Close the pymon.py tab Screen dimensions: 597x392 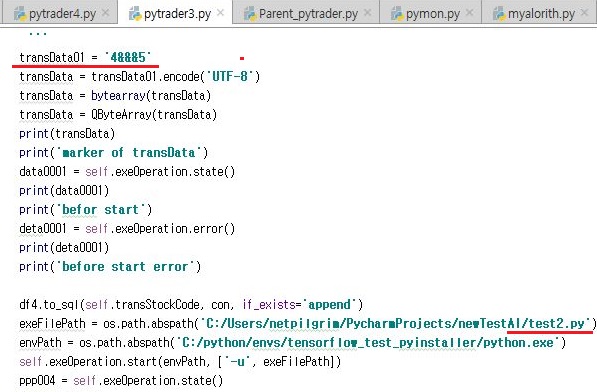tap(470, 13)
